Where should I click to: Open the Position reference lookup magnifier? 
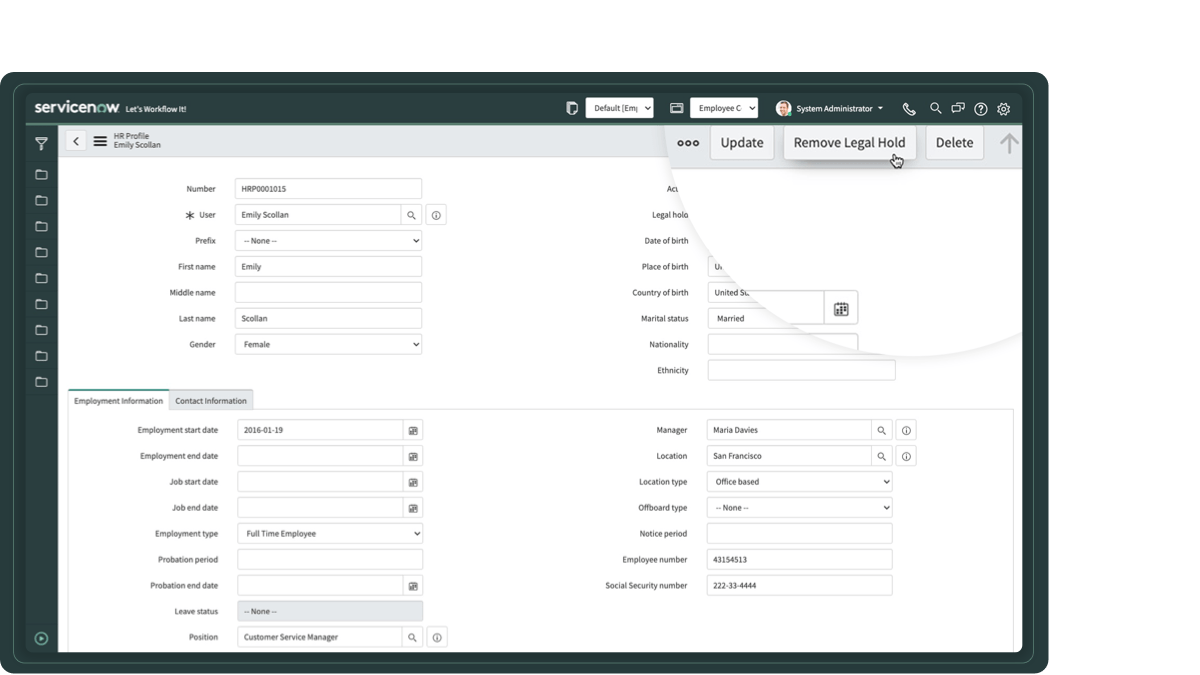click(x=412, y=636)
